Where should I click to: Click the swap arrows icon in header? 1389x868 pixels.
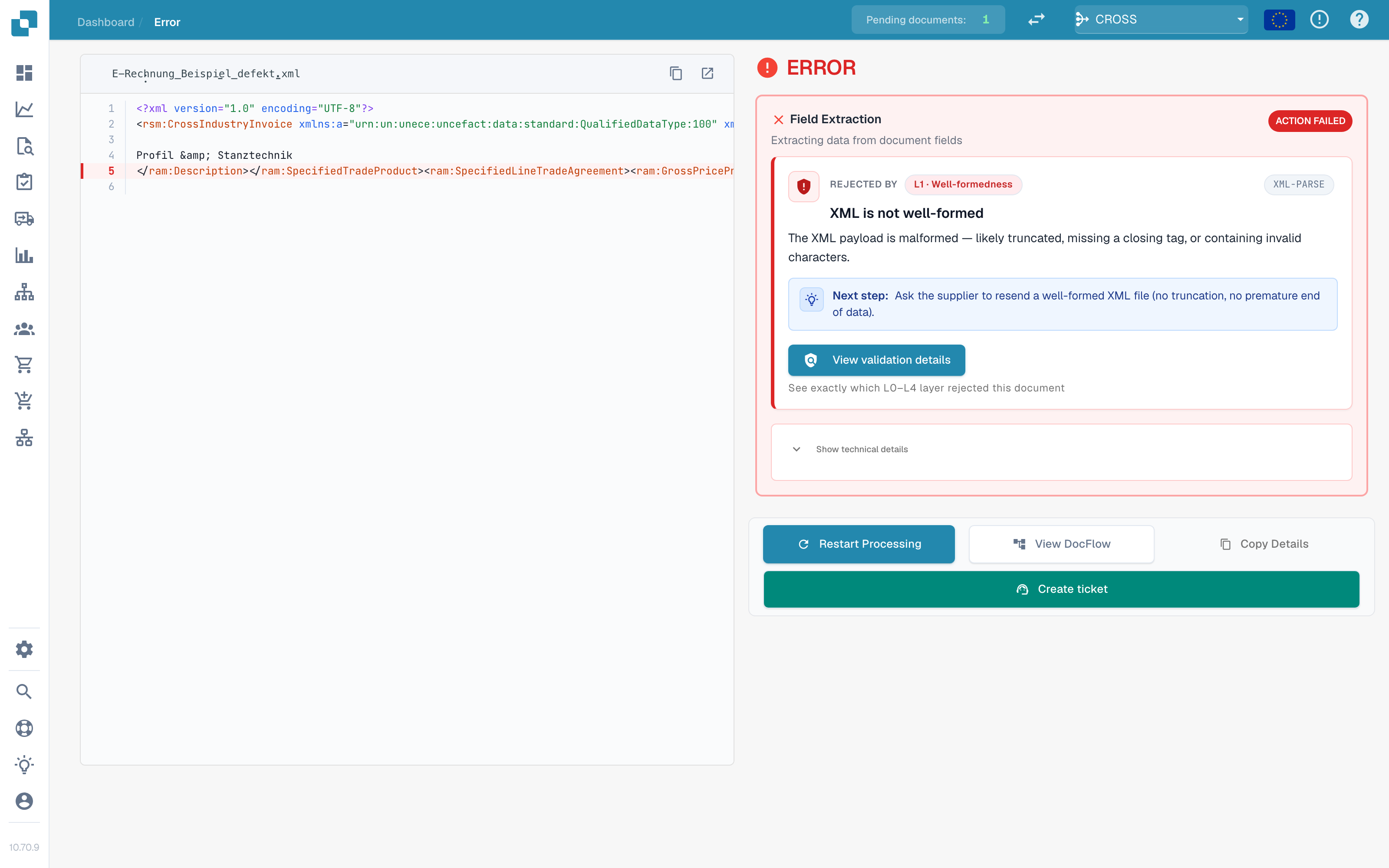pos(1036,20)
